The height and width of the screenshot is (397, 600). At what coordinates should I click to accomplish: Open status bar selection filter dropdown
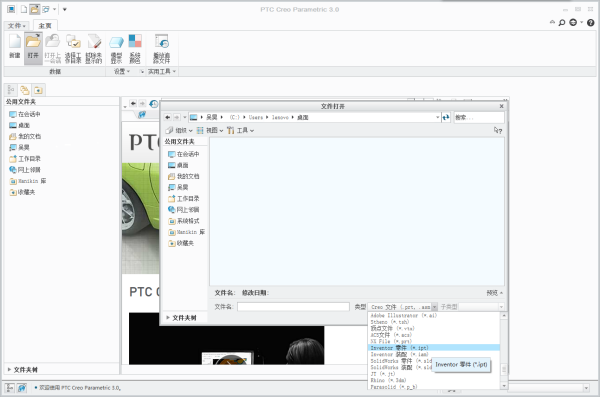[x=586, y=388]
